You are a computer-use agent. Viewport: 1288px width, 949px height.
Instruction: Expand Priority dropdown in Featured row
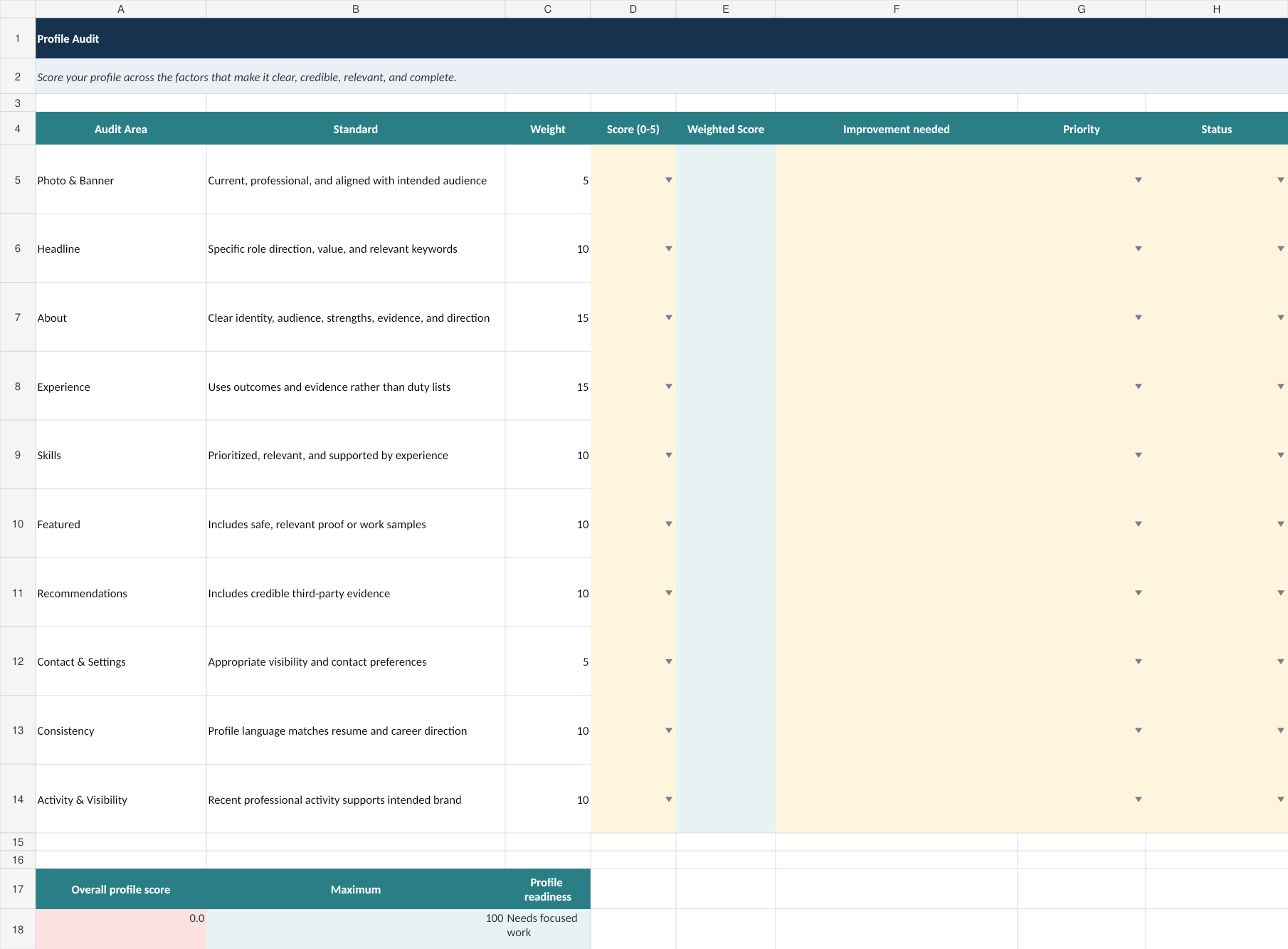pos(1139,524)
